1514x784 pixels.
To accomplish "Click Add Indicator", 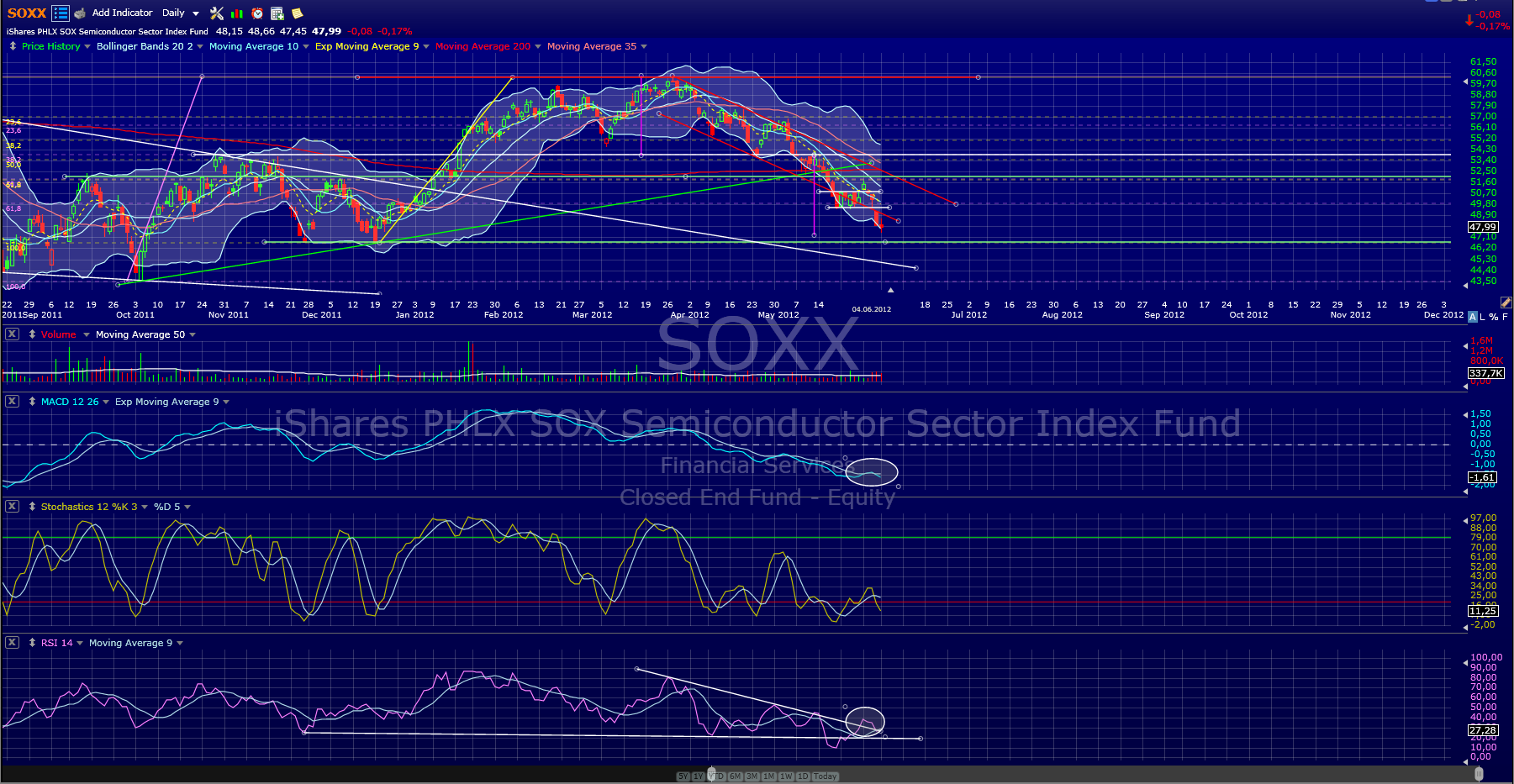I will pyautogui.click(x=122, y=13).
